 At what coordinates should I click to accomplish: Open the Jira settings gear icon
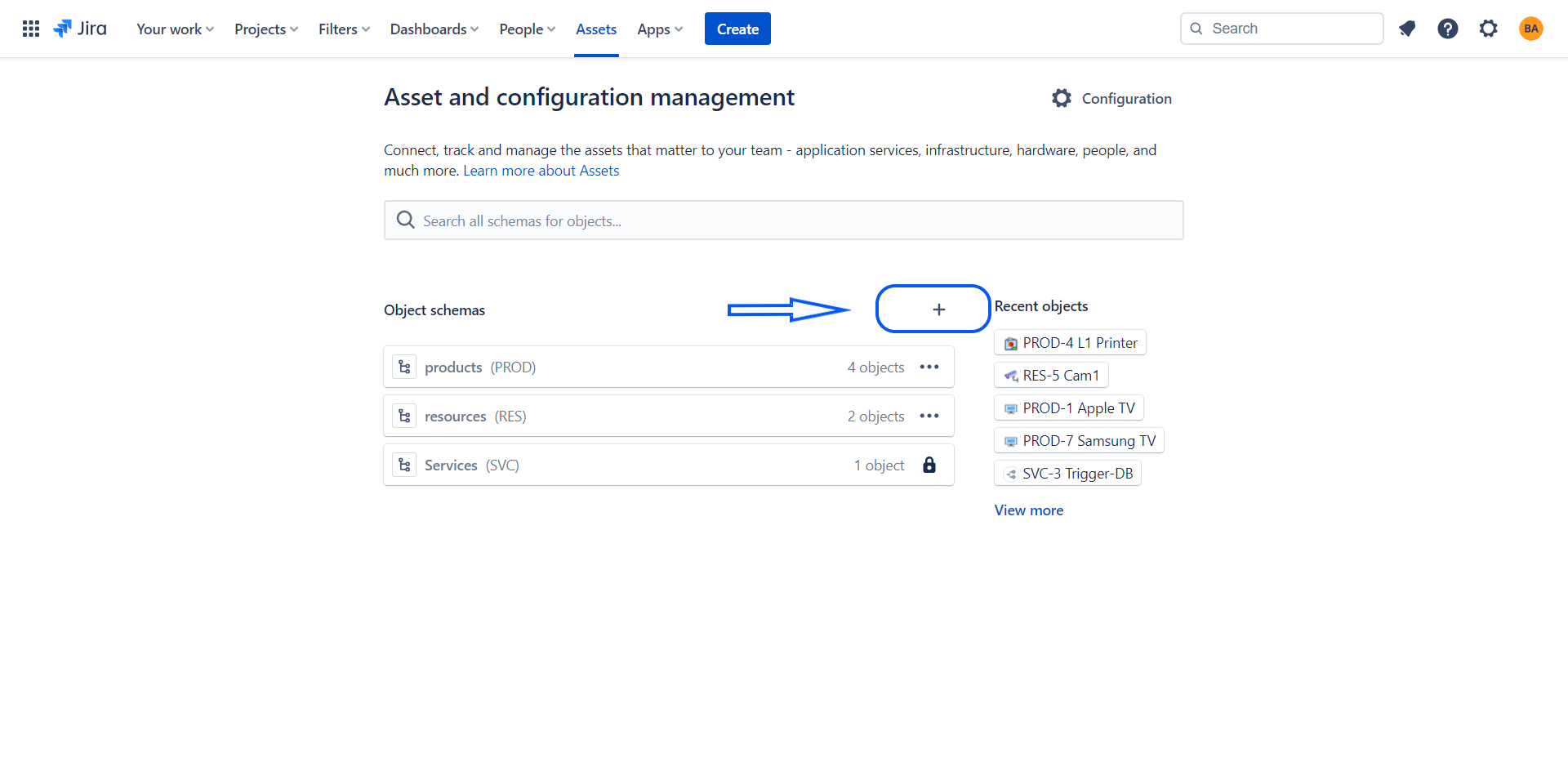(1489, 29)
